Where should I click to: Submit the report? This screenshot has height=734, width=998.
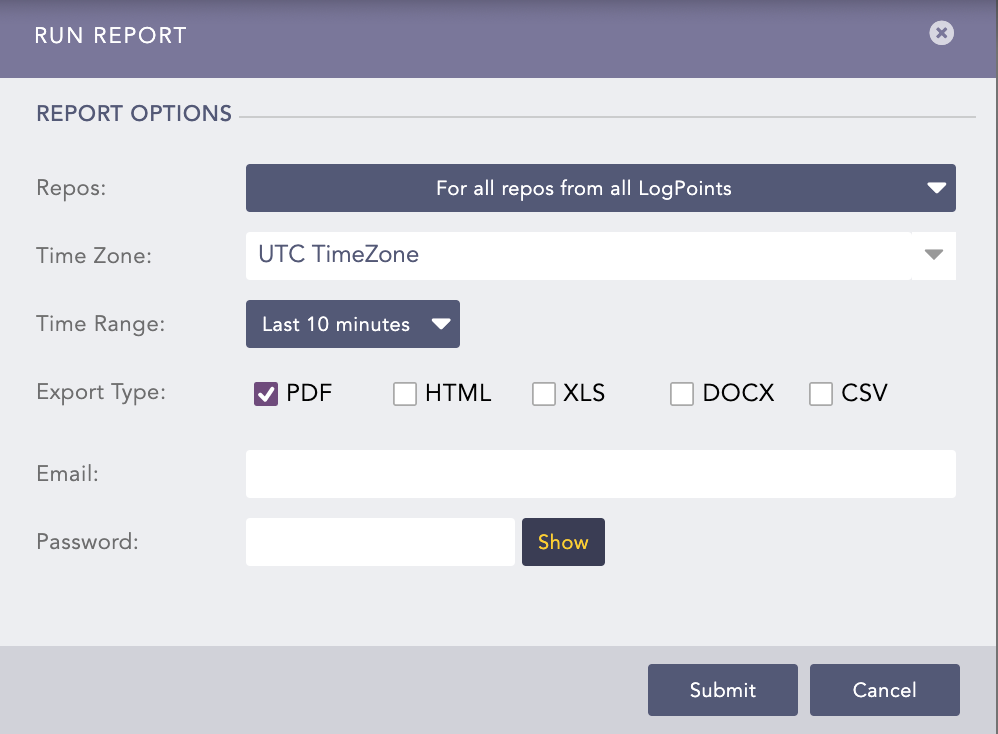tap(722, 689)
